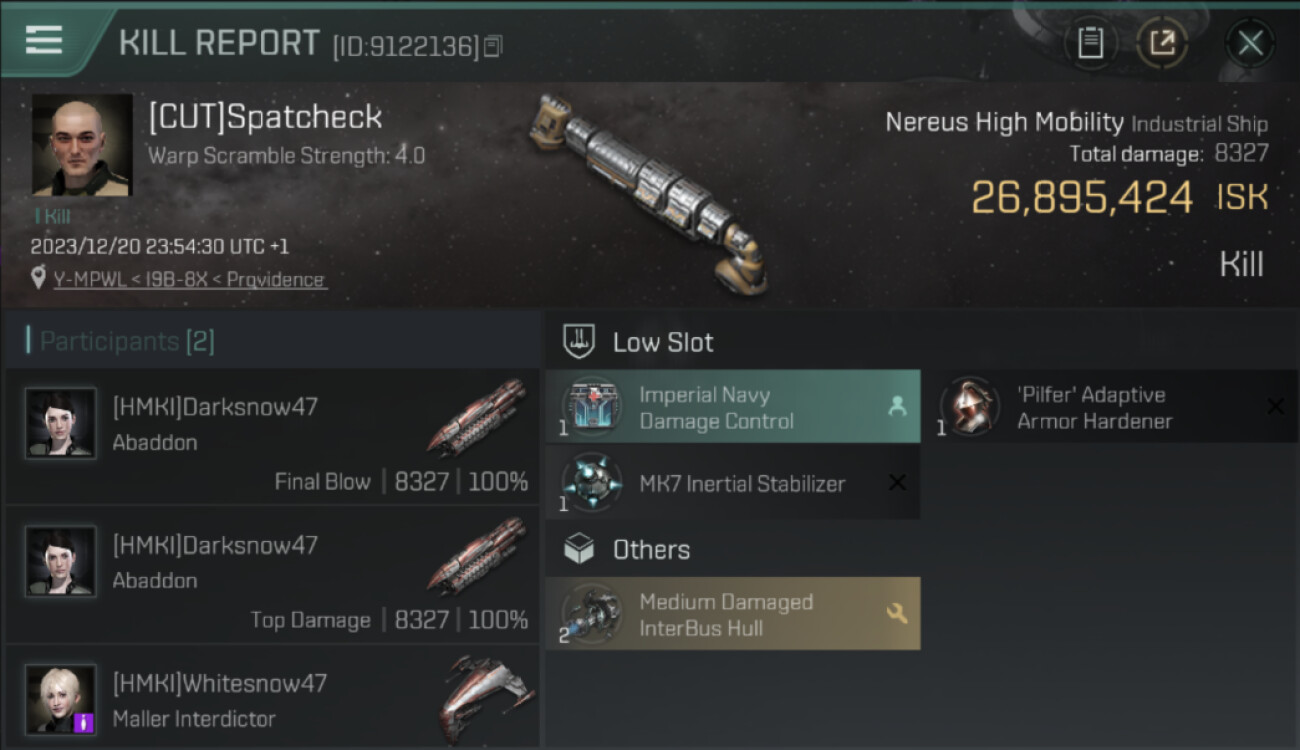1300x750 pixels.
Task: Open the Darksnow47 Final Blow participant entry
Action: click(x=273, y=437)
